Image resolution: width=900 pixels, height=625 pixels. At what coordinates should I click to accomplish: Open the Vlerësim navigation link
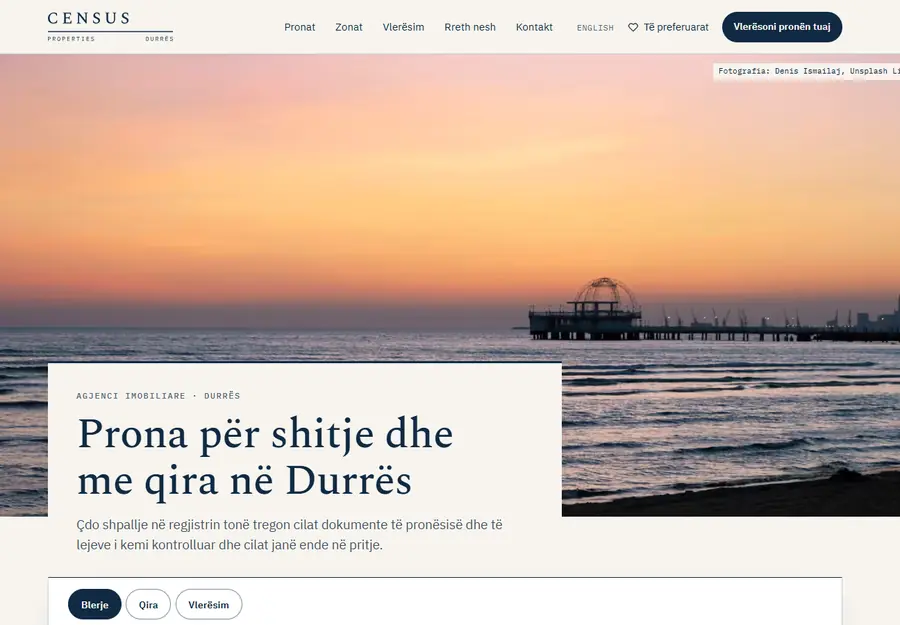pos(404,27)
